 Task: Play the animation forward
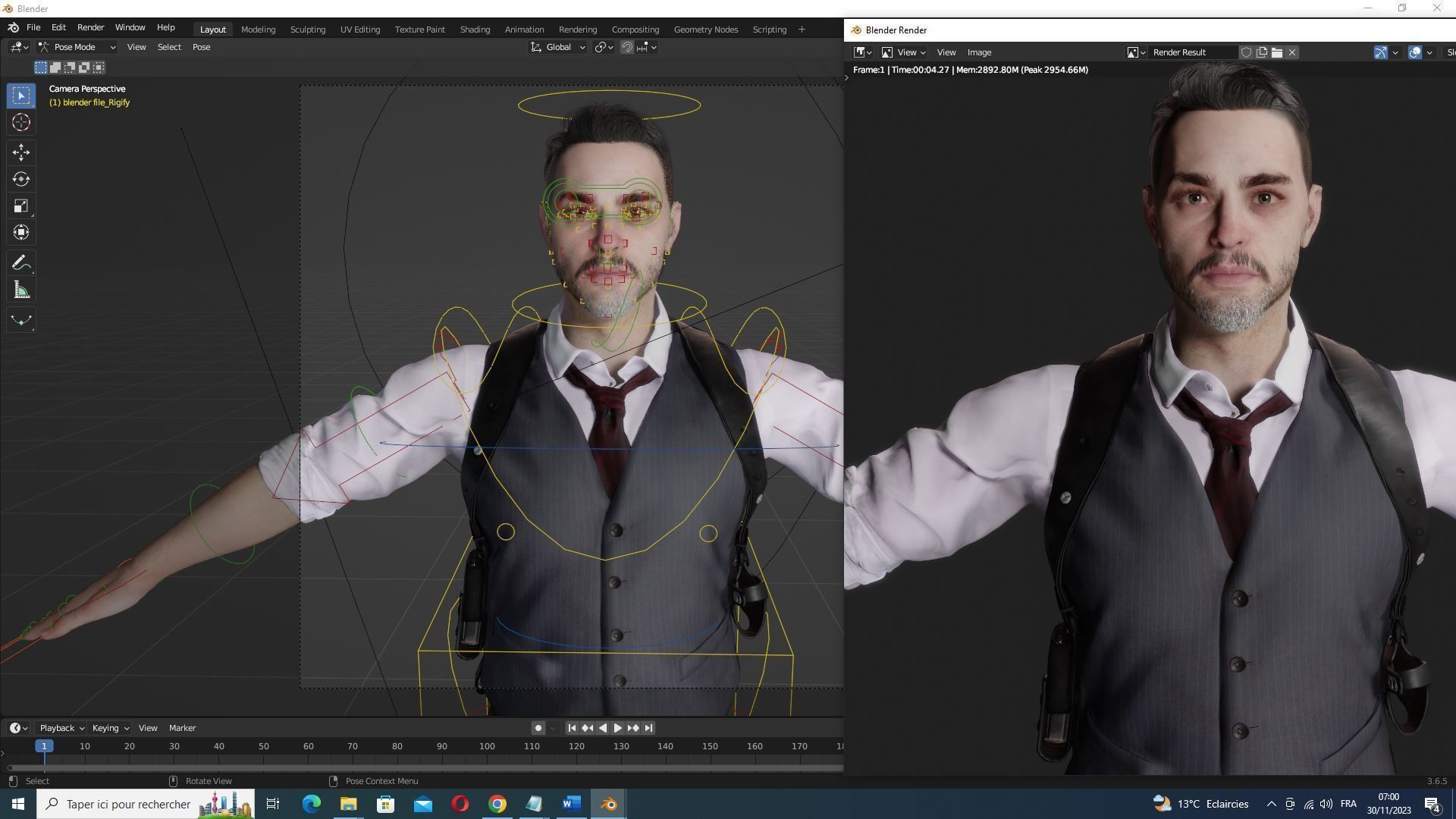(617, 728)
